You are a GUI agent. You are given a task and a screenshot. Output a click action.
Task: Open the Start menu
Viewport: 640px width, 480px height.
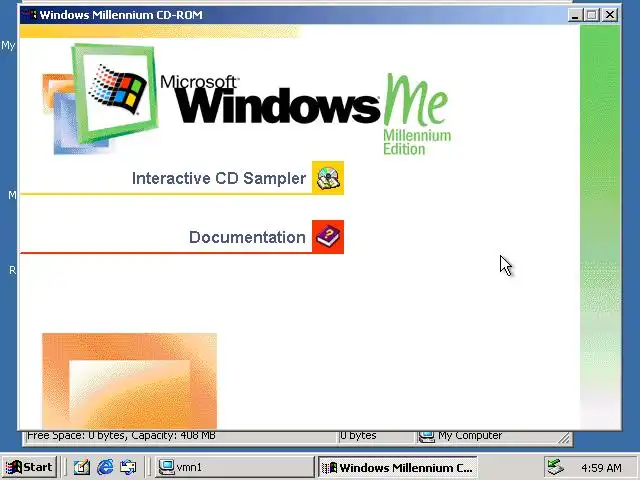(x=29, y=467)
